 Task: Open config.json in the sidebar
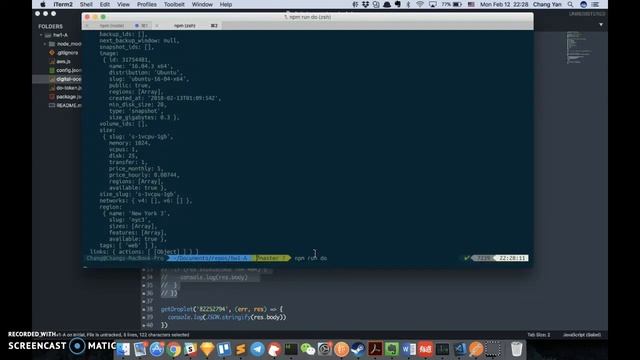click(68, 70)
